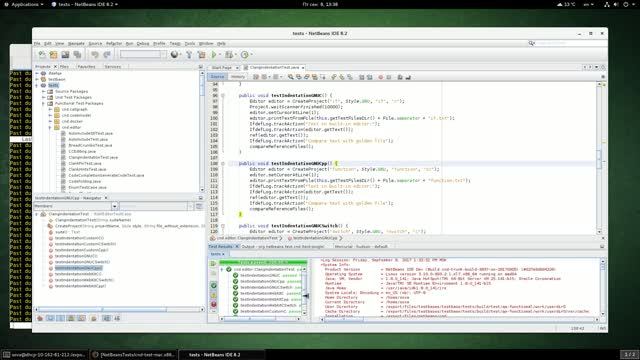This screenshot has width=640, height=360.
Task: Click the Open Project toolbar icon
Action: (65, 54)
